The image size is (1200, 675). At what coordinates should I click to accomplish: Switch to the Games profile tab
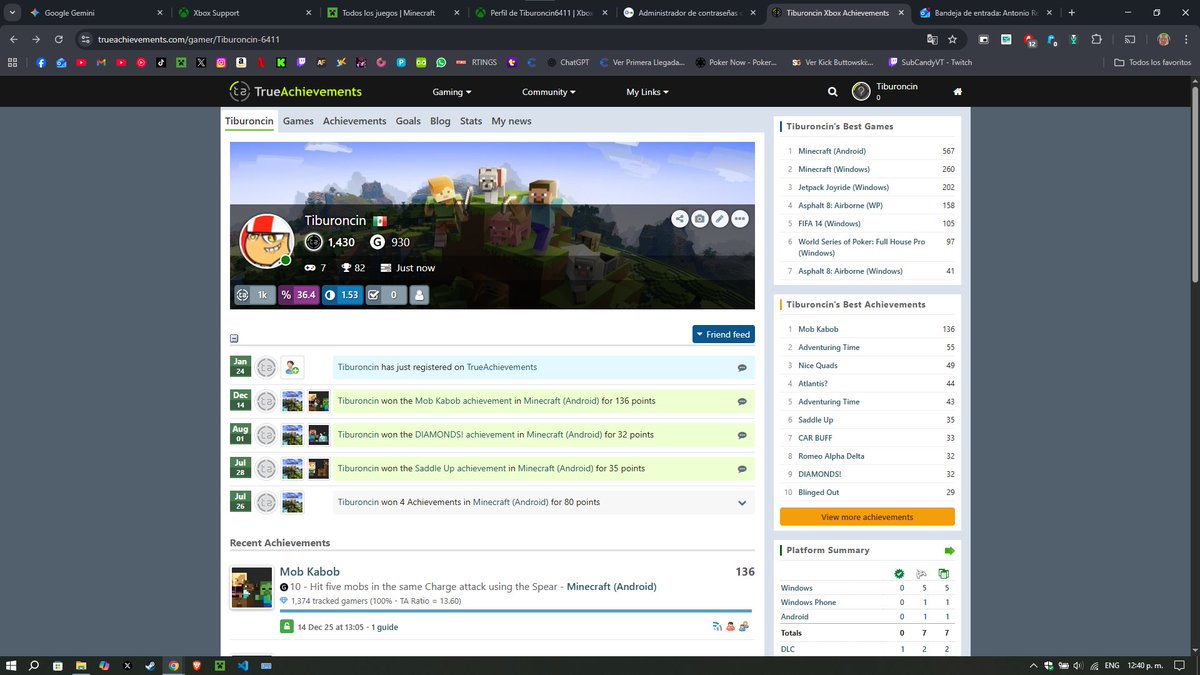click(x=298, y=121)
